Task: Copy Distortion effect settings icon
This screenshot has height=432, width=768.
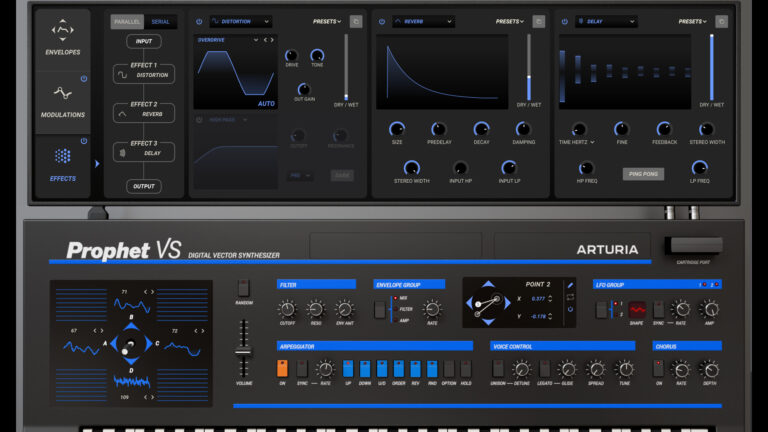Action: coord(356,22)
